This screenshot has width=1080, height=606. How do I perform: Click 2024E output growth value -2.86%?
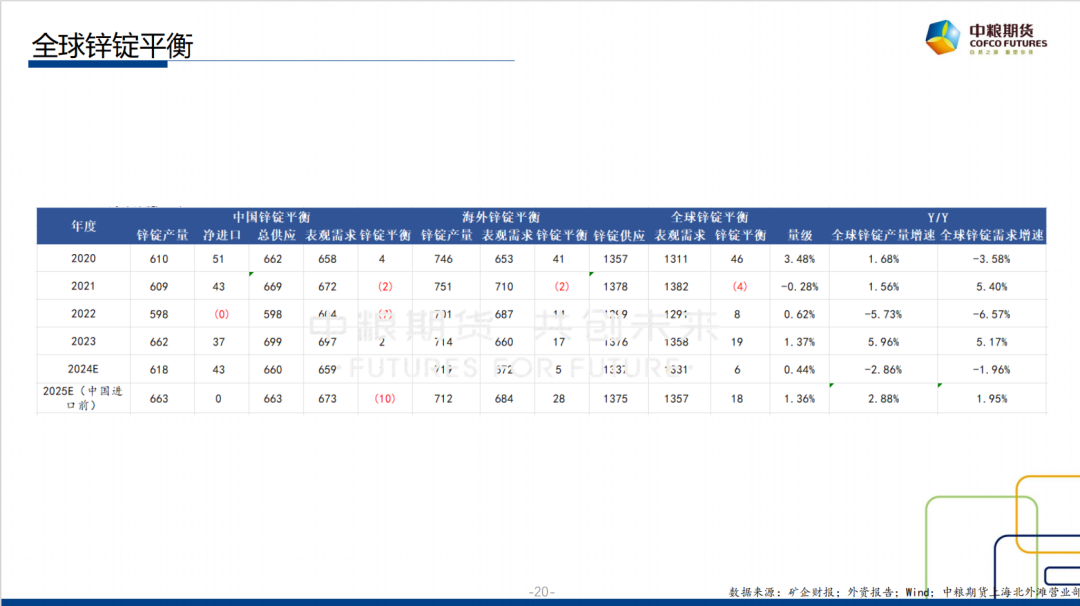[x=883, y=370]
